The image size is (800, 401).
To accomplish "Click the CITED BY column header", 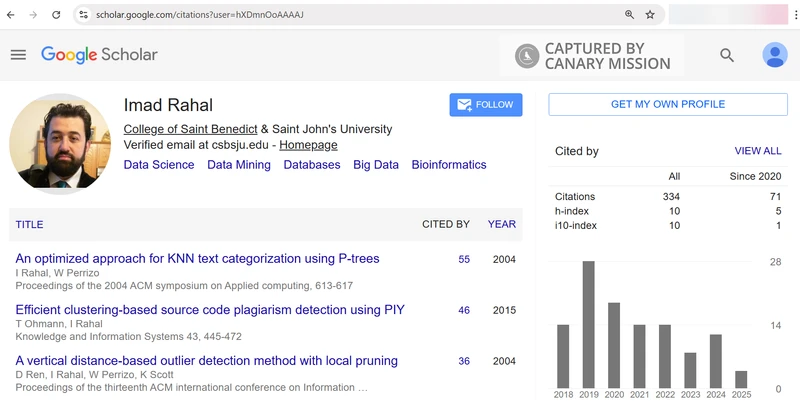I will (x=446, y=224).
